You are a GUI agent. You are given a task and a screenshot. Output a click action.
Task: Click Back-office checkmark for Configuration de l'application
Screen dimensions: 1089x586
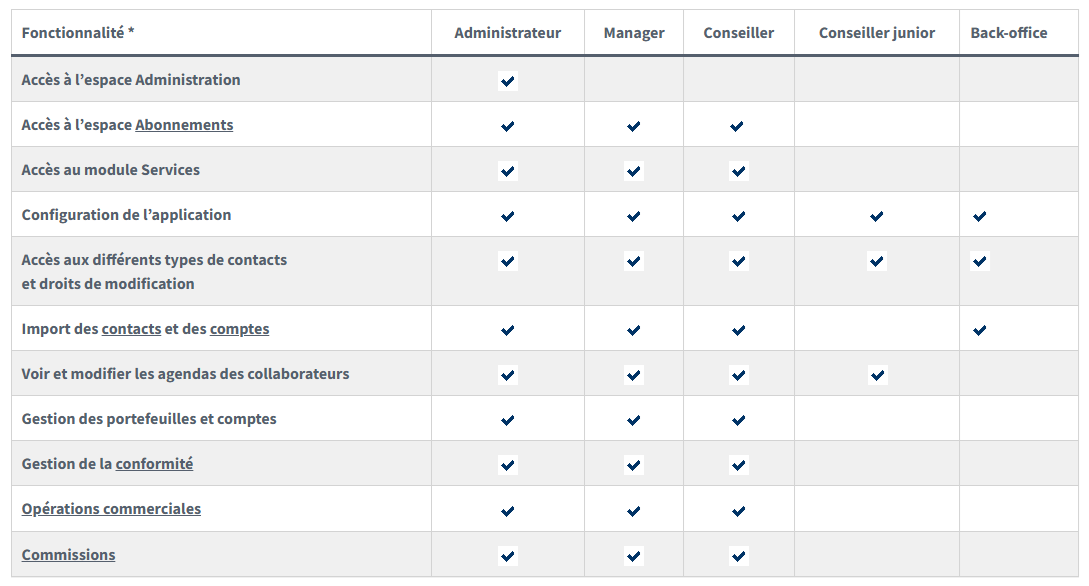[979, 217]
